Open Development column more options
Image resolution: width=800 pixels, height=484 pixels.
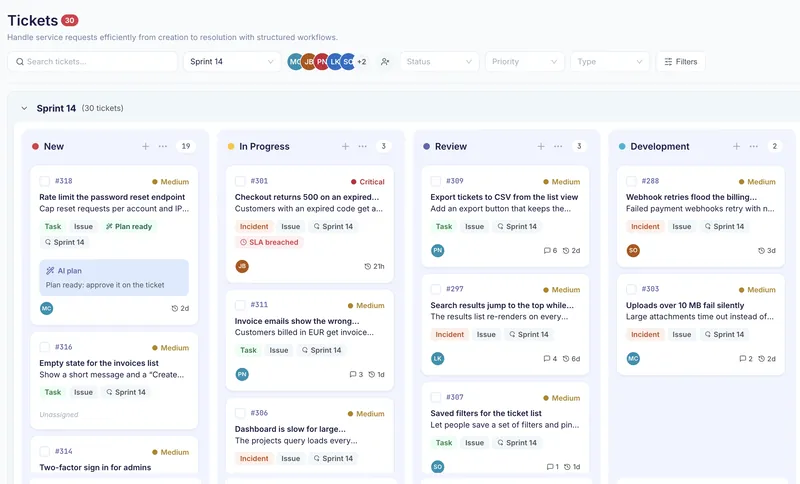(x=754, y=146)
